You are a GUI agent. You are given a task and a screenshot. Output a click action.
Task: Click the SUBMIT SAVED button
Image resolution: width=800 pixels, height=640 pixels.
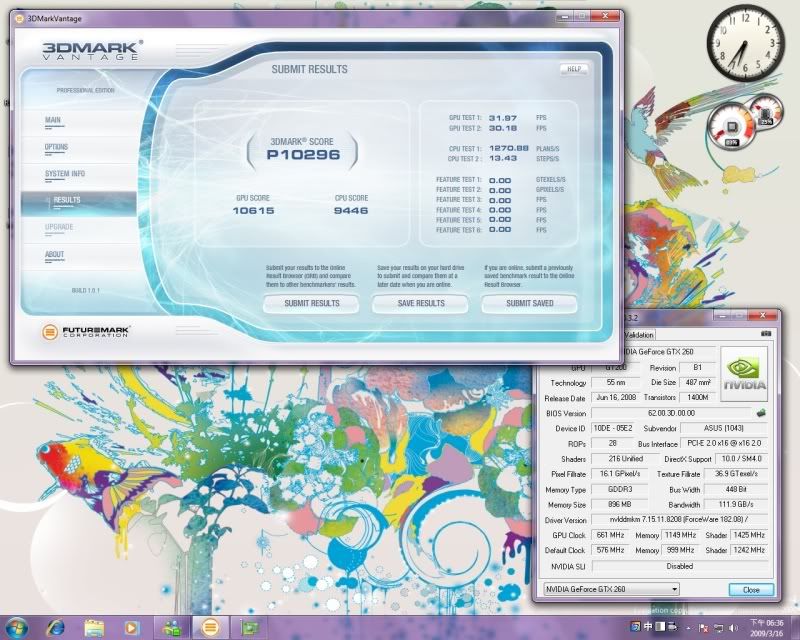529,304
